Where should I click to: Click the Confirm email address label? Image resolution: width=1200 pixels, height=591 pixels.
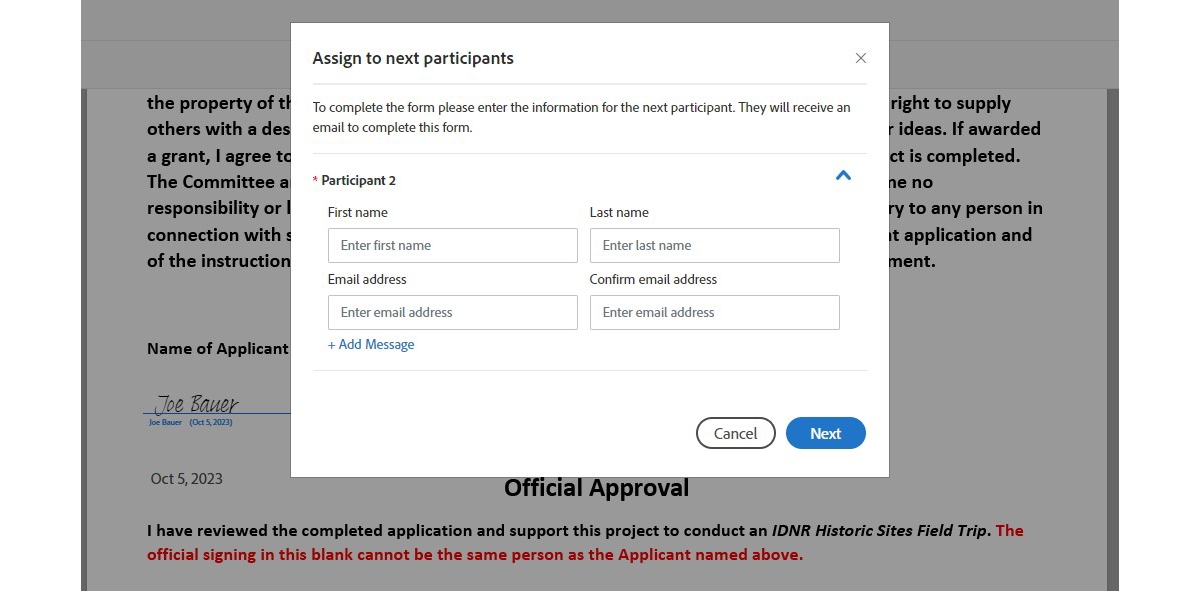pyautogui.click(x=654, y=279)
